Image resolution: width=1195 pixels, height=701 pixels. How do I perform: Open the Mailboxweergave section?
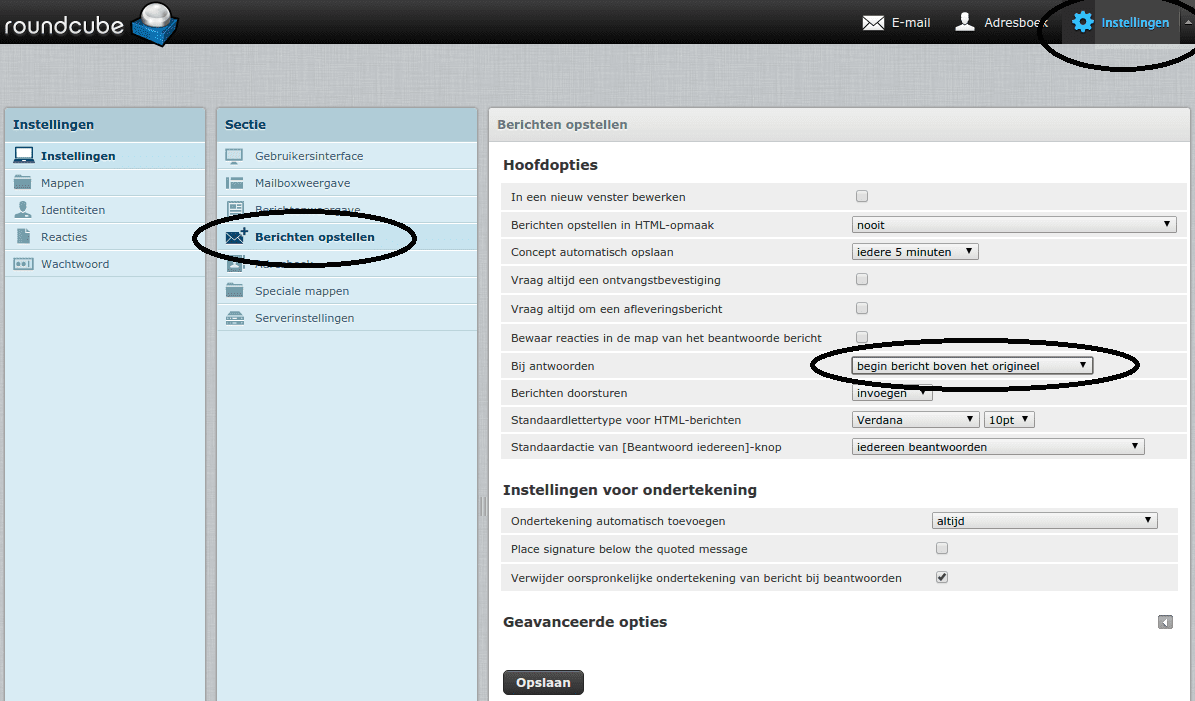(302, 183)
